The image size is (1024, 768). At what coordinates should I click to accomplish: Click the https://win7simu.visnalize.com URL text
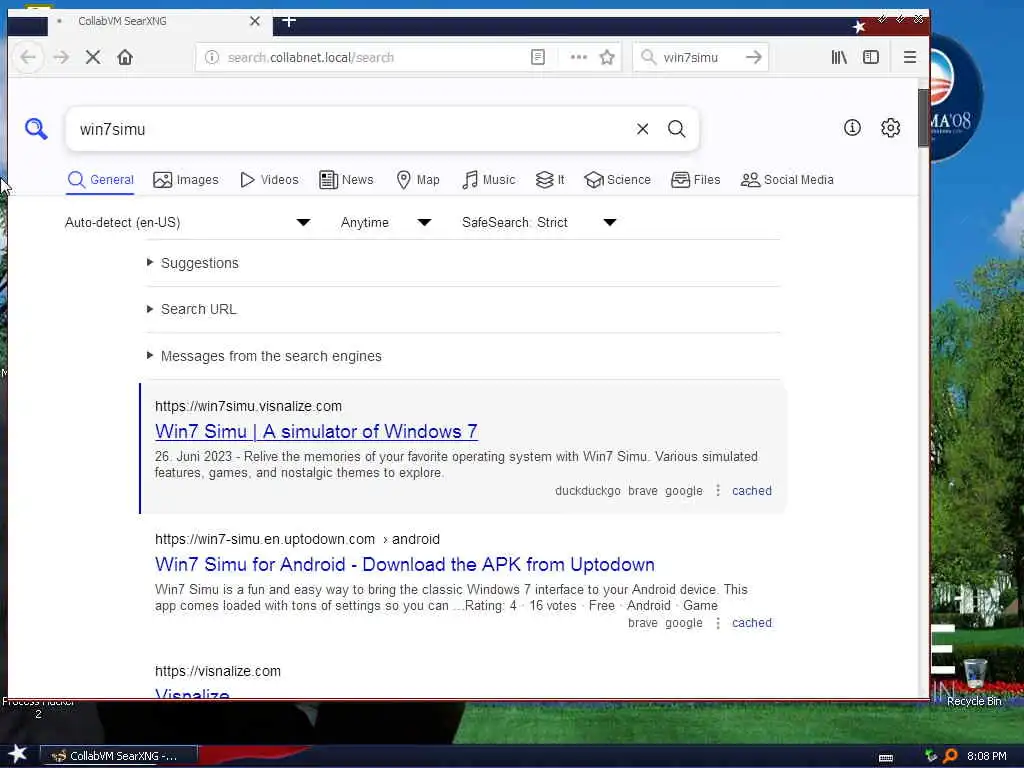coord(248,406)
